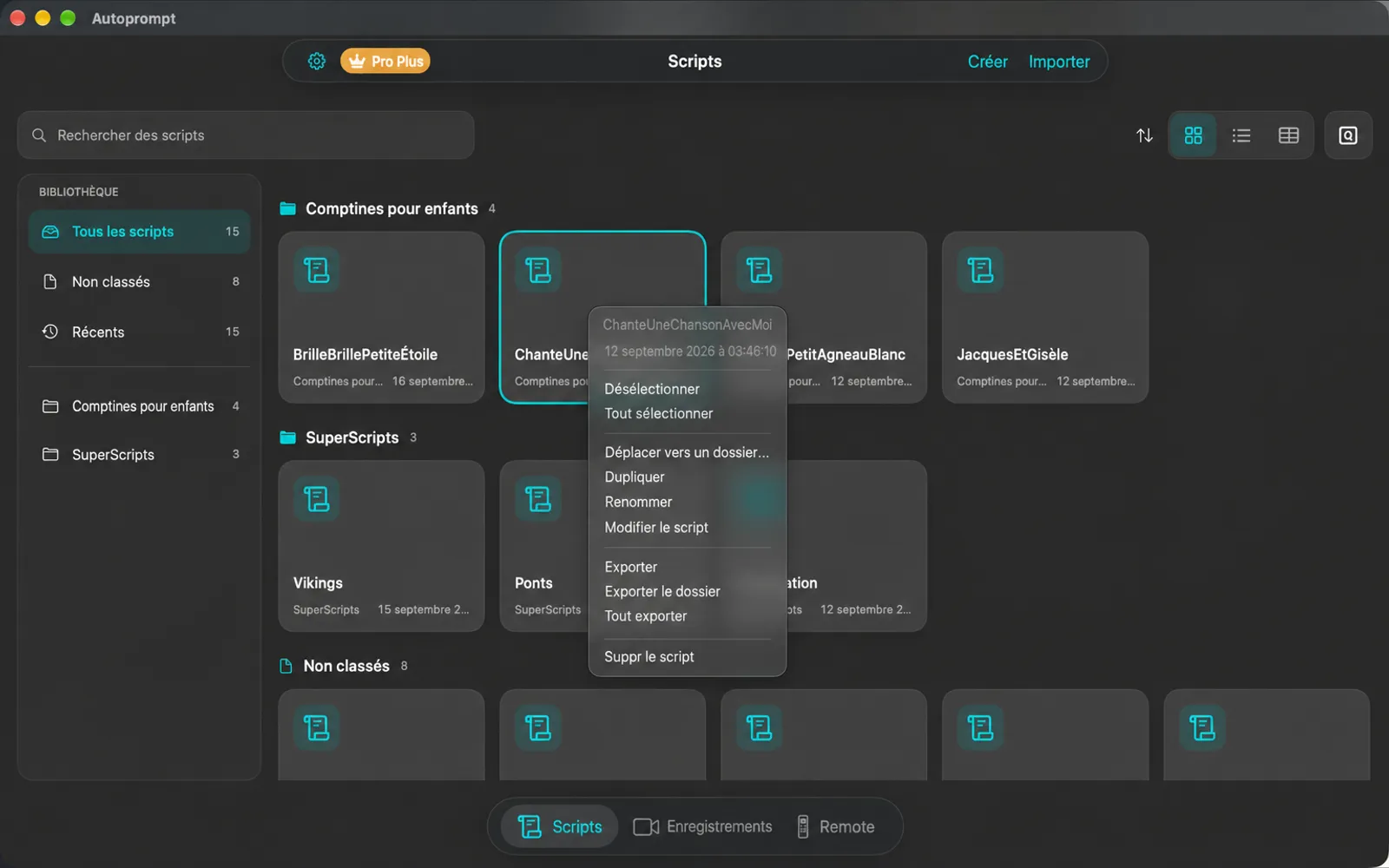Viewport: 1389px width, 868px height.
Task: Click the second Non classés script card icon
Action: tap(538, 727)
